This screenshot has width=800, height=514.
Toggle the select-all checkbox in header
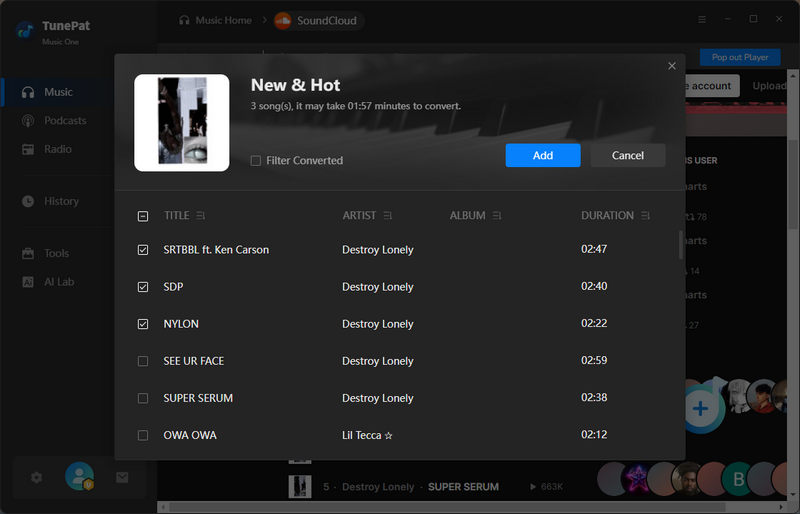click(x=143, y=216)
